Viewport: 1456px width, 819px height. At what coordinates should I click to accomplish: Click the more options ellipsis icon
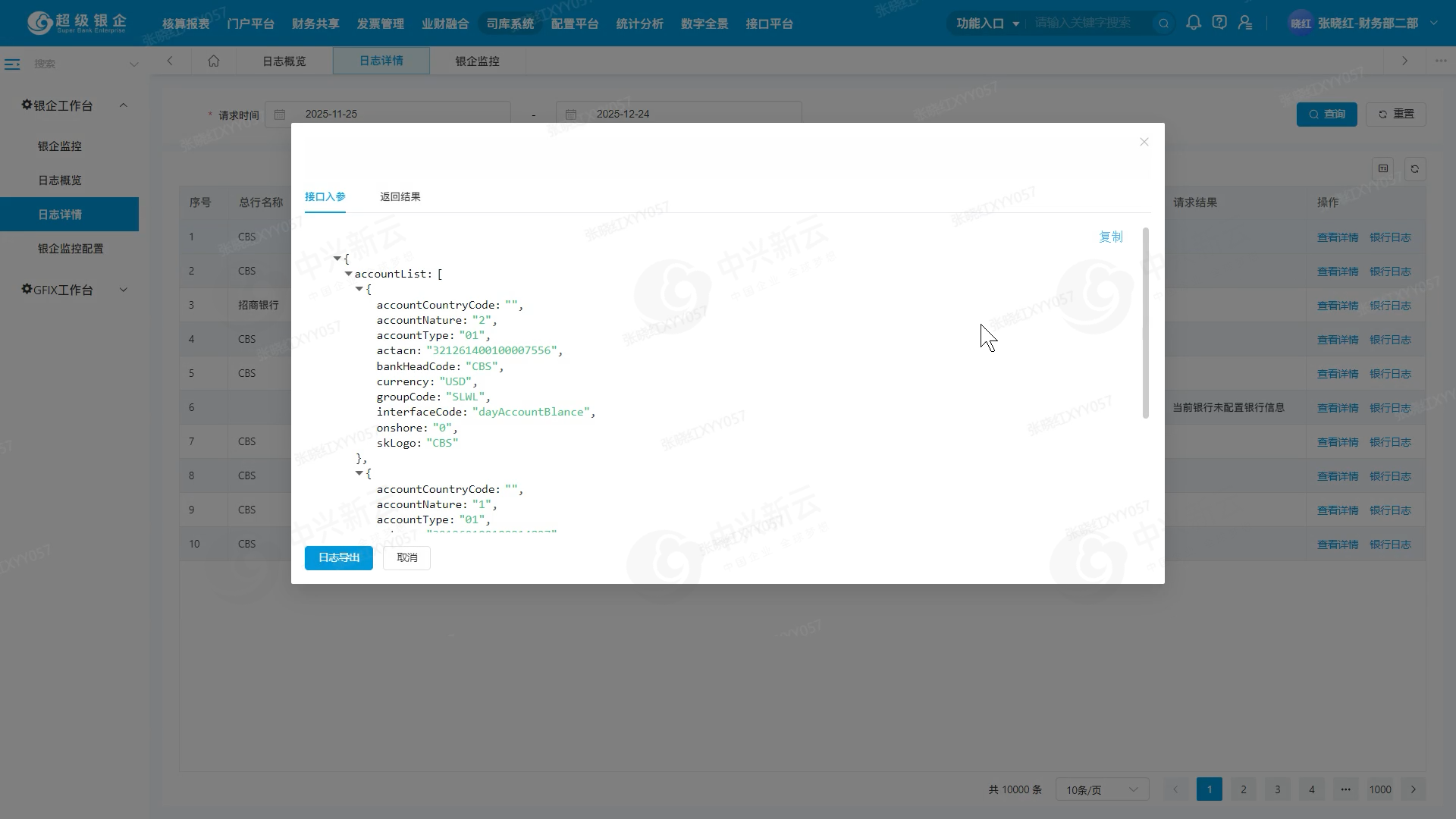pos(1441,61)
